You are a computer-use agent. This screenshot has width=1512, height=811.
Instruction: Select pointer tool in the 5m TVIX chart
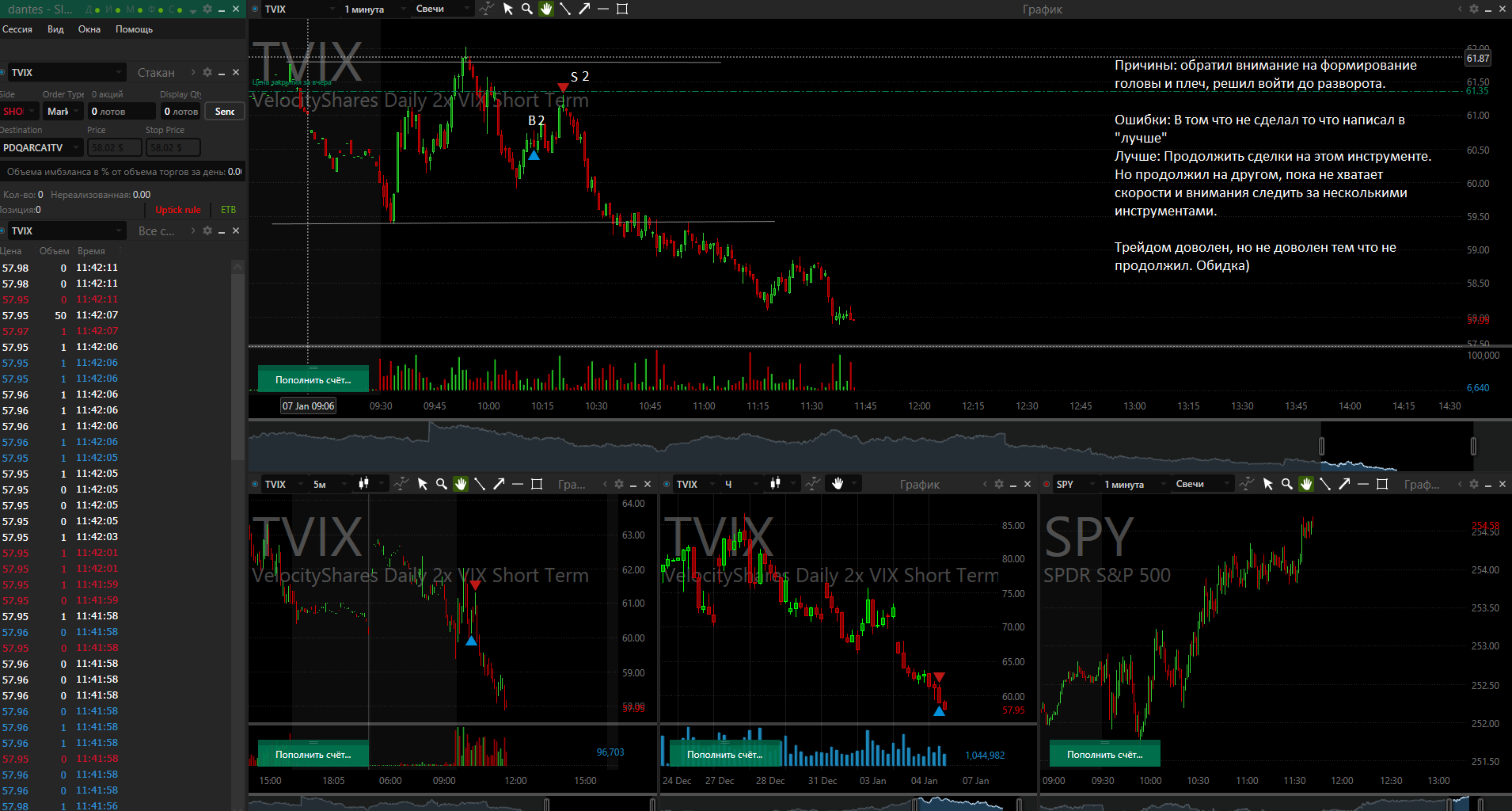click(423, 484)
